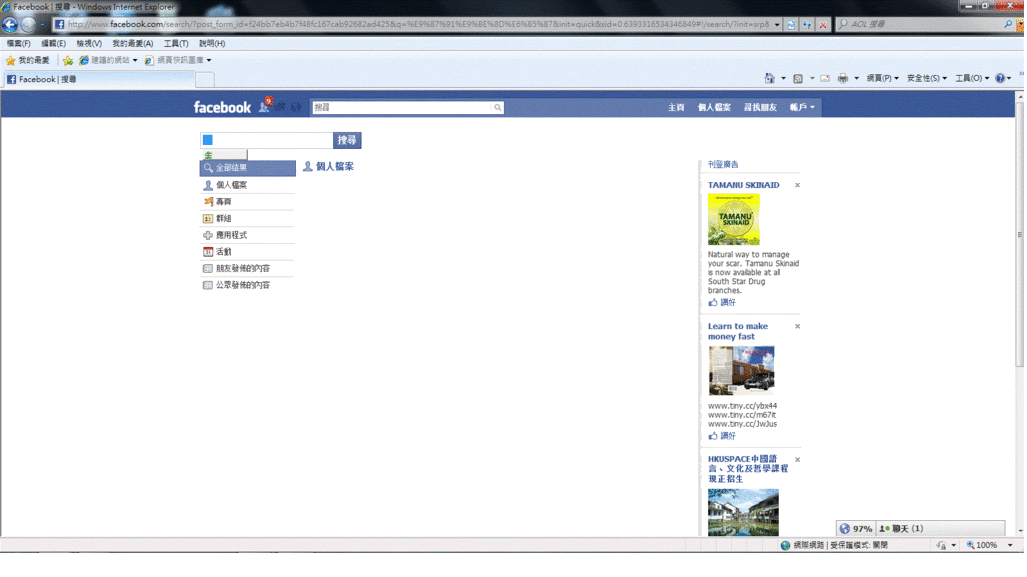Open the 我的最愛(A) menu
Viewport: 1027px width, 577px height.
[x=132, y=43]
